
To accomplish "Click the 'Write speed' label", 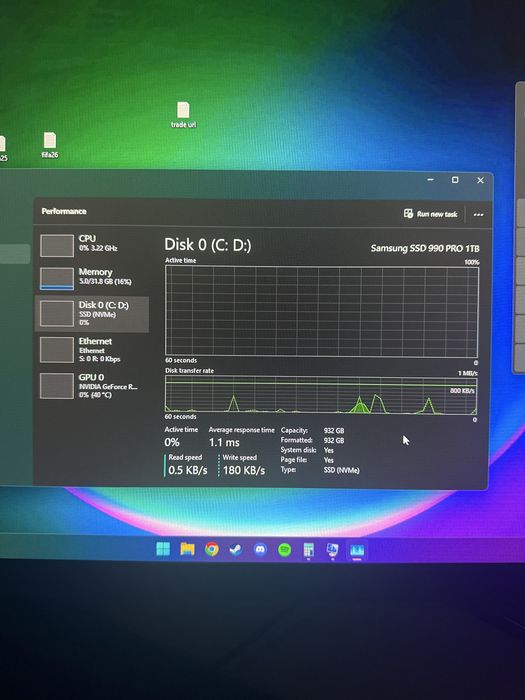I will [239, 458].
